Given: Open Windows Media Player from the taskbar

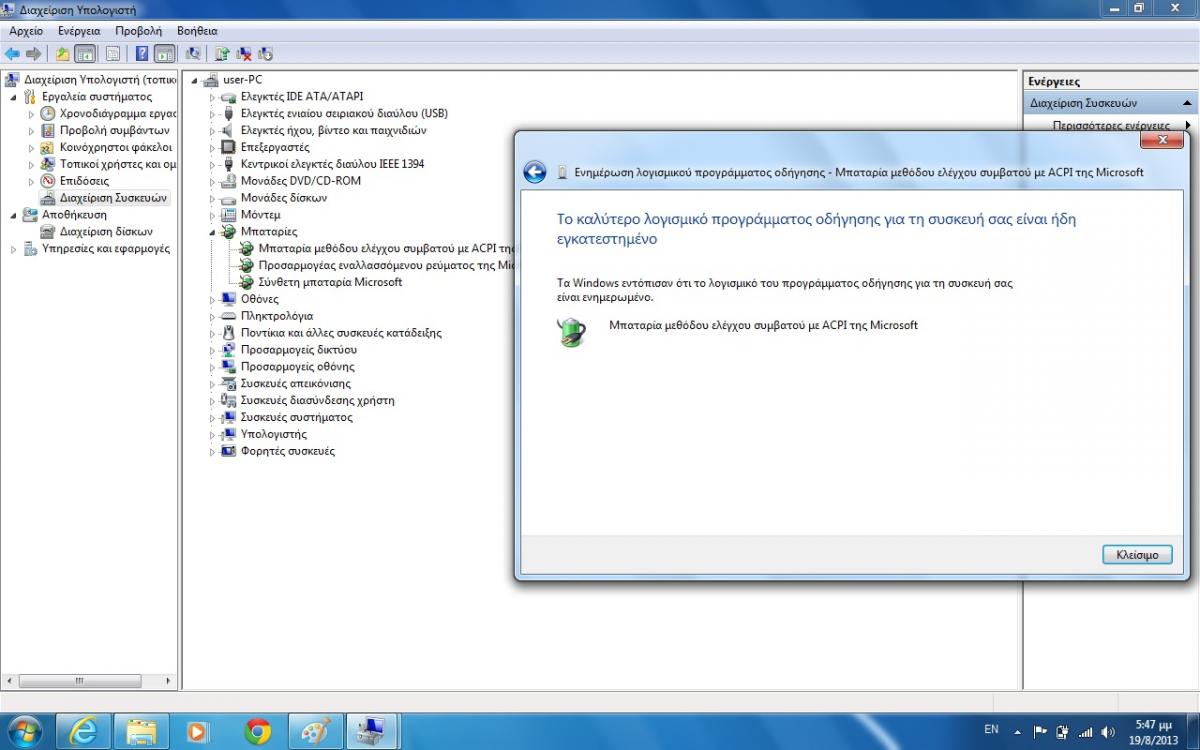Looking at the screenshot, I should click(199, 732).
